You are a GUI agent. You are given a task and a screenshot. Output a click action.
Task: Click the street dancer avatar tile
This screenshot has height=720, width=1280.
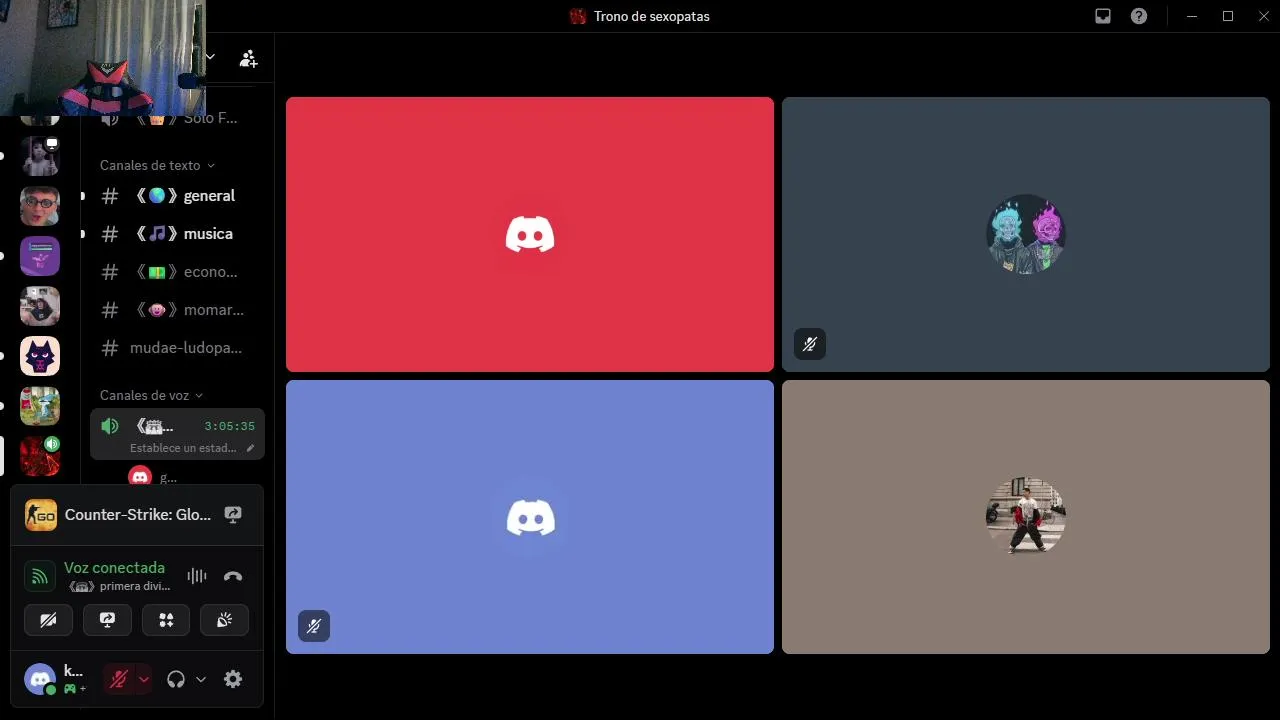pos(1026,517)
